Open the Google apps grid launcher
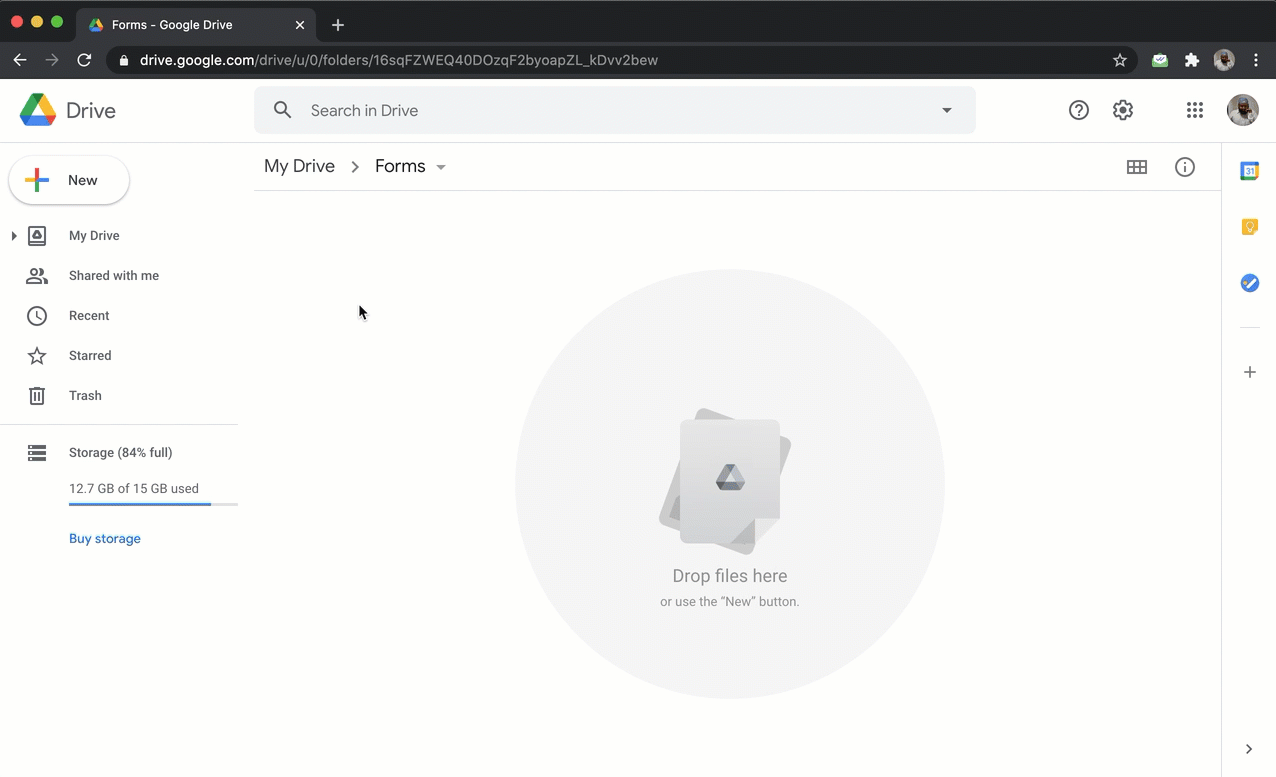 point(1194,111)
